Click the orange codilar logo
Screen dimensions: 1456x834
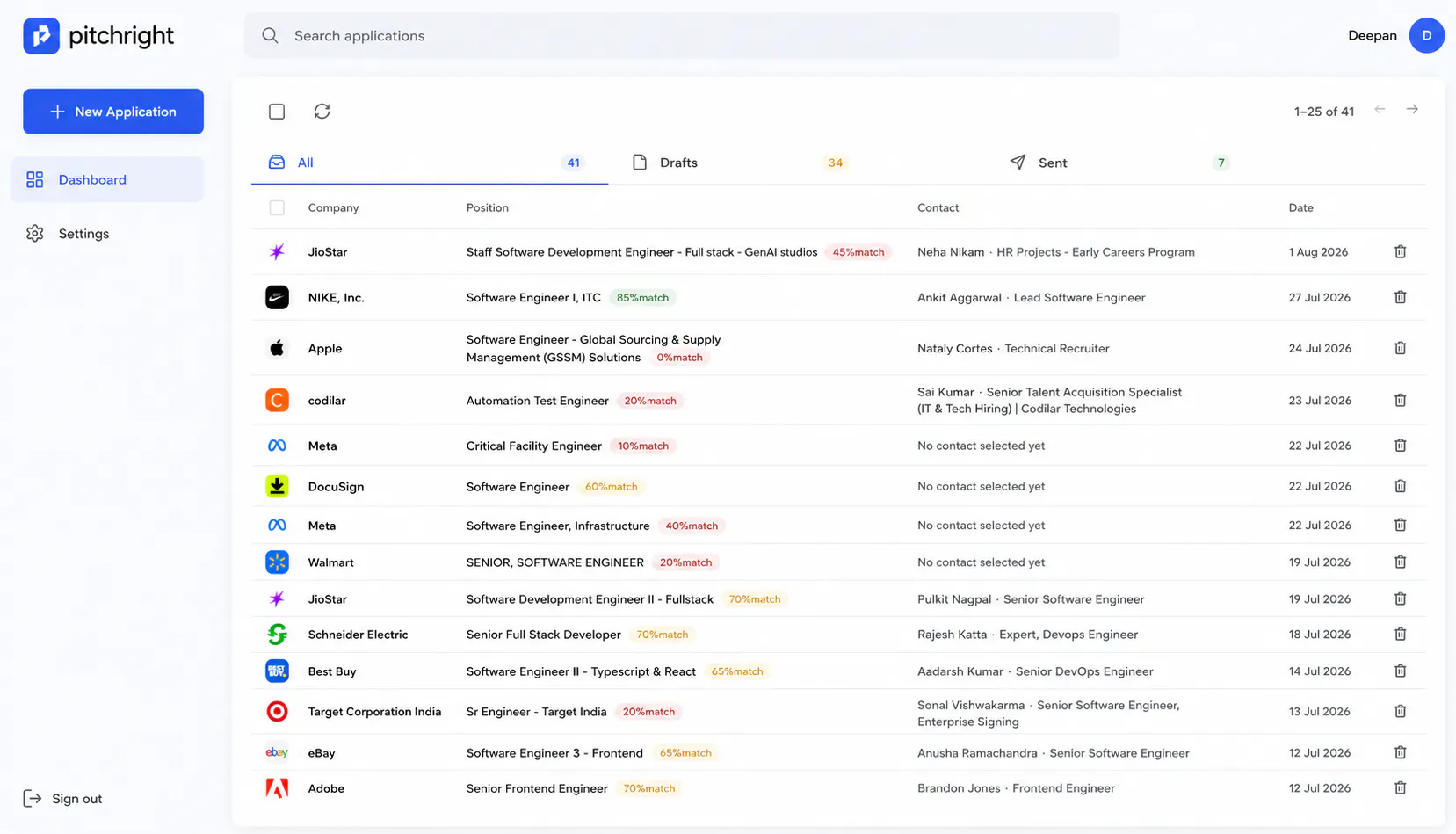pos(277,401)
